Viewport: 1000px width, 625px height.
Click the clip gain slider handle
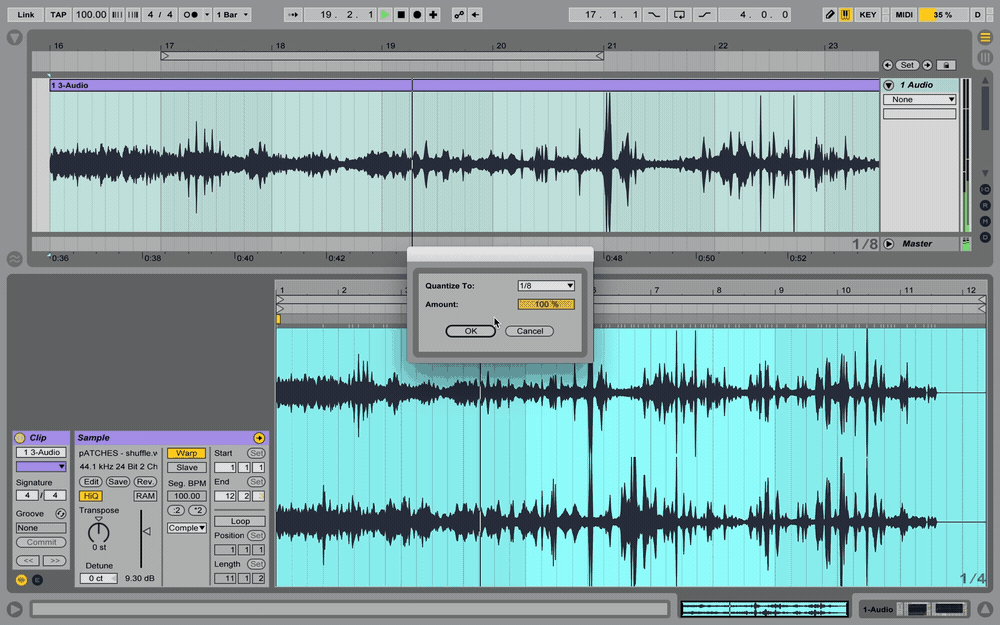[x=146, y=531]
